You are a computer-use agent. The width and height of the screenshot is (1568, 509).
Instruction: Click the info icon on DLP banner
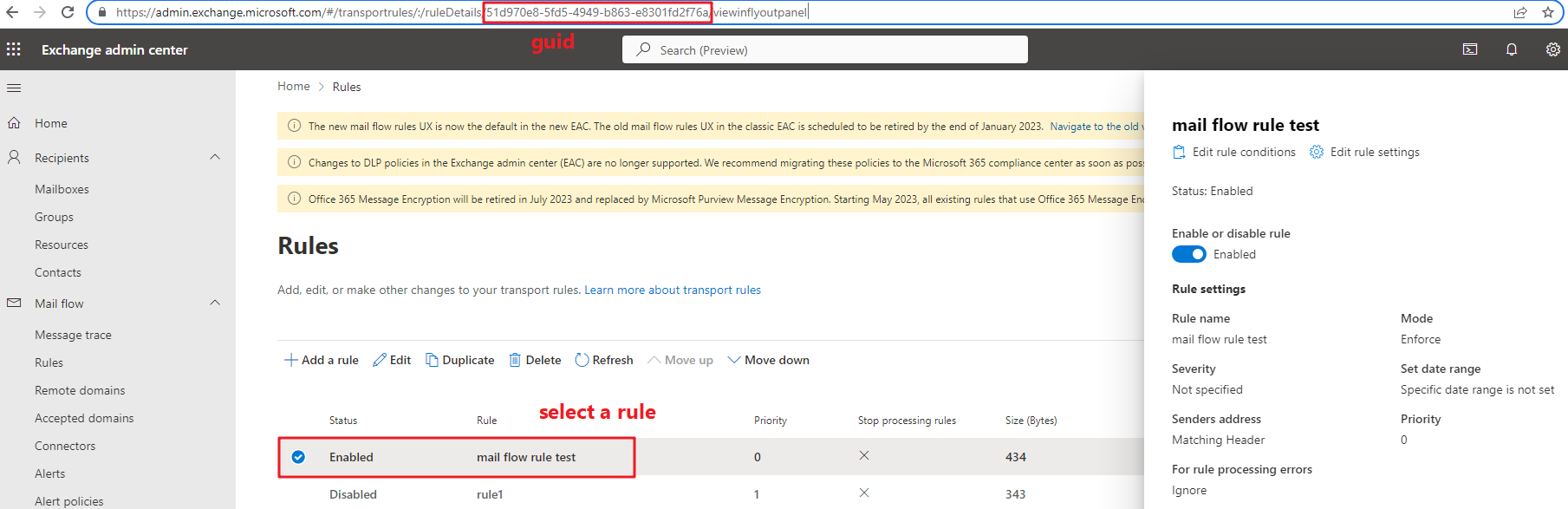(x=294, y=162)
